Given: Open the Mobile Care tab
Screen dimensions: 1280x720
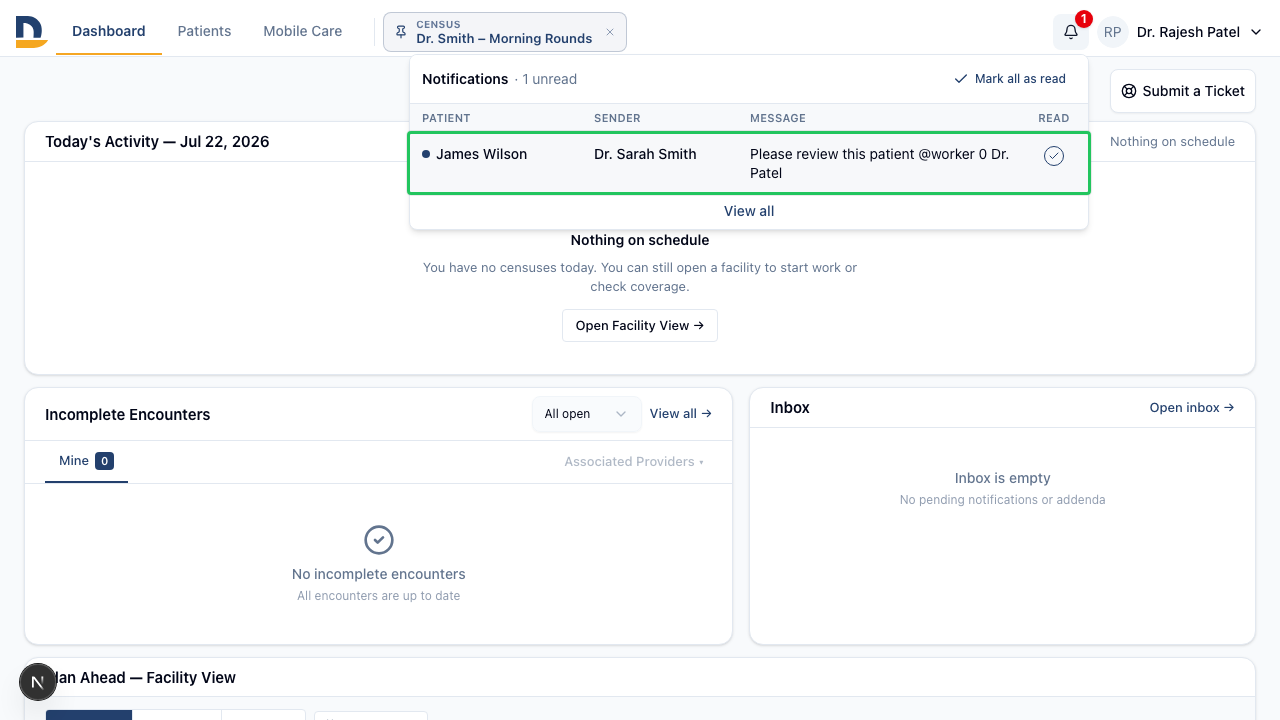Looking at the screenshot, I should (303, 31).
